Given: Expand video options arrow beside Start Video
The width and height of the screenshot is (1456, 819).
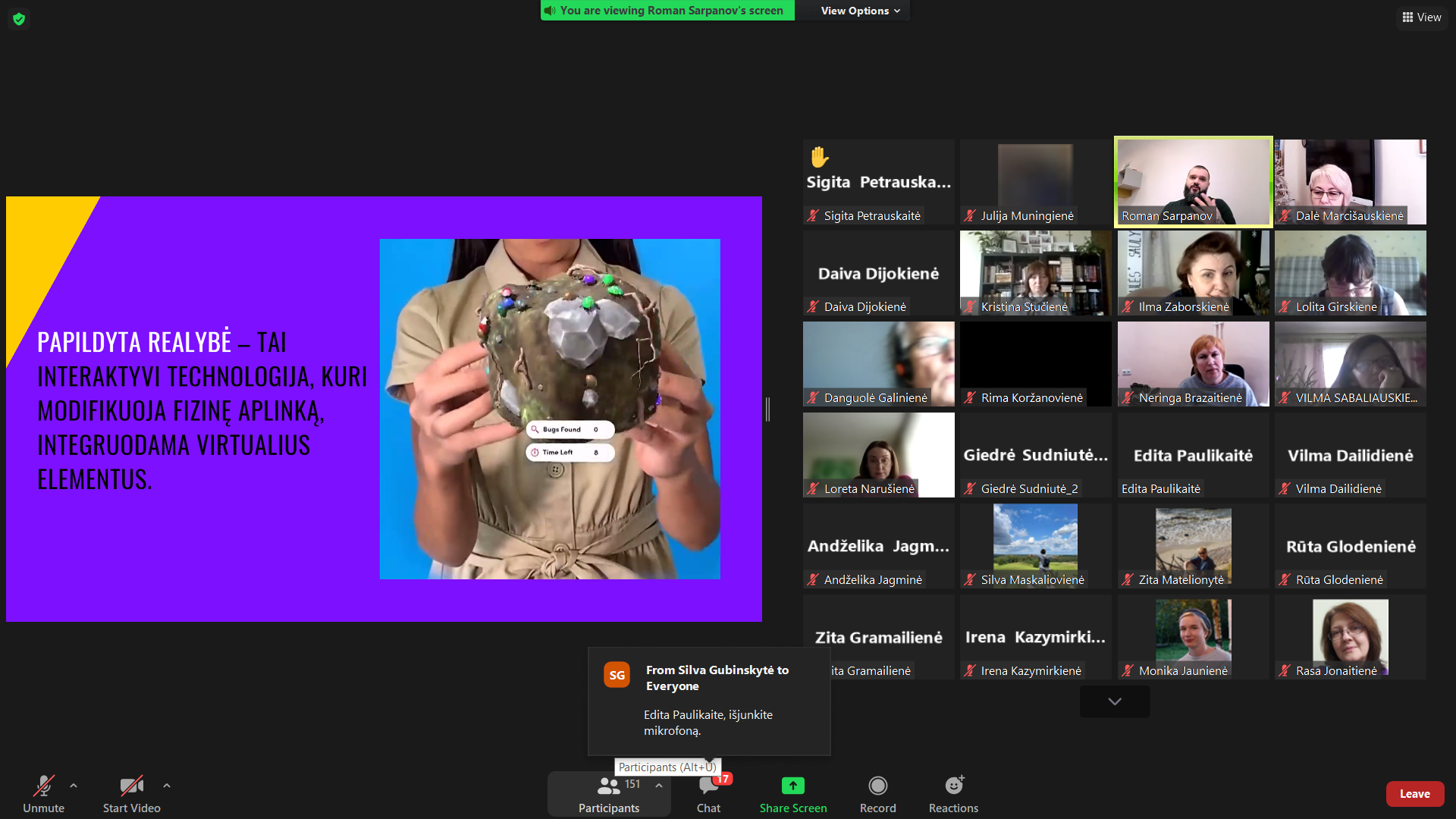Looking at the screenshot, I should coord(167,786).
